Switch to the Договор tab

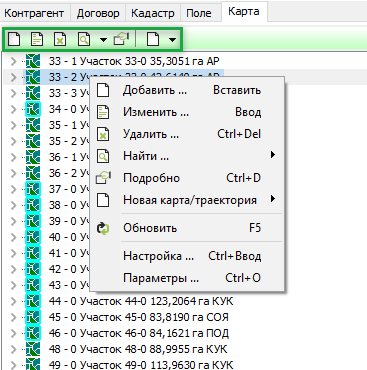click(98, 13)
